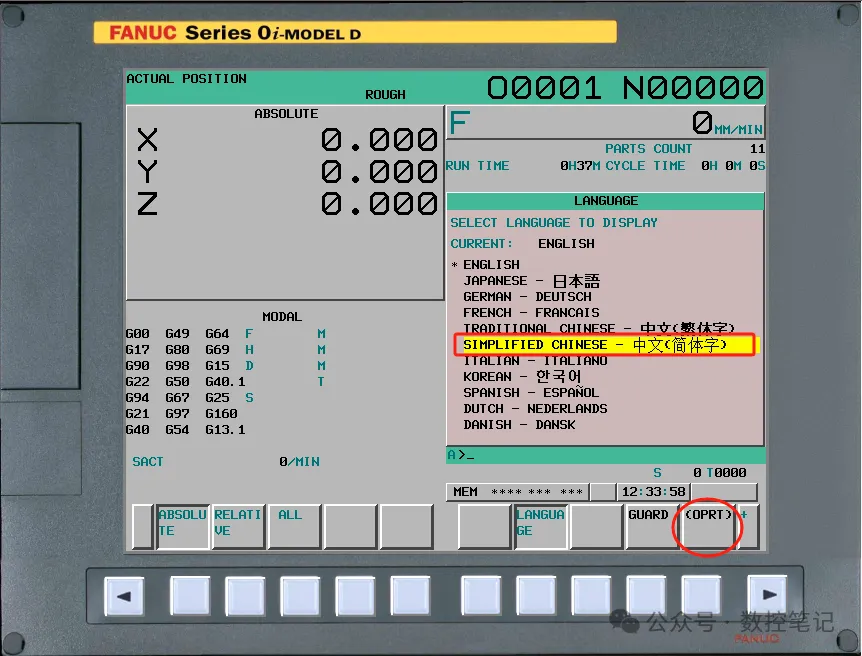Viewport: 862px width, 656px height.
Task: Click modal code G160
Action: point(221,414)
